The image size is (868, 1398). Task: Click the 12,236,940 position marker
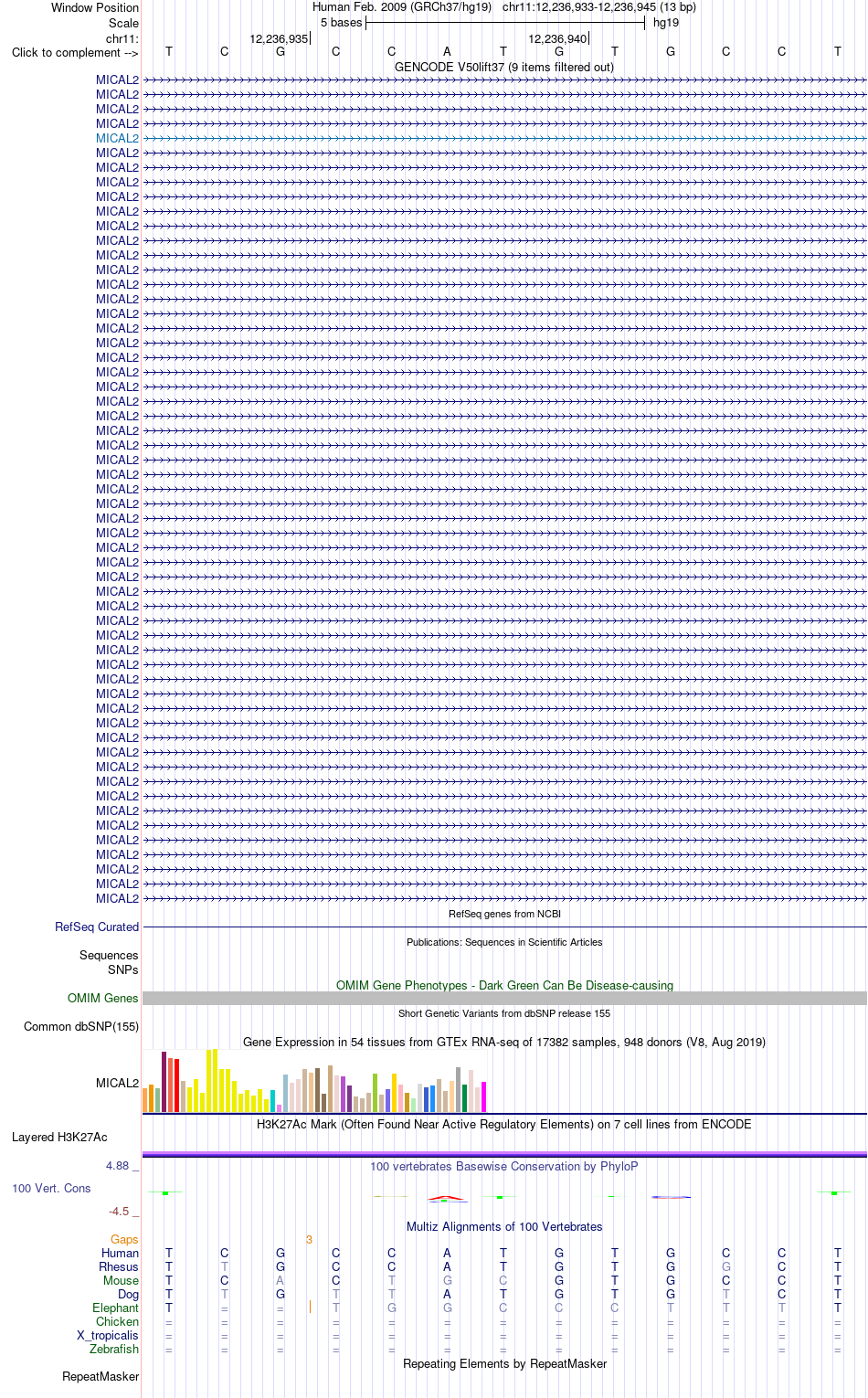click(557, 38)
